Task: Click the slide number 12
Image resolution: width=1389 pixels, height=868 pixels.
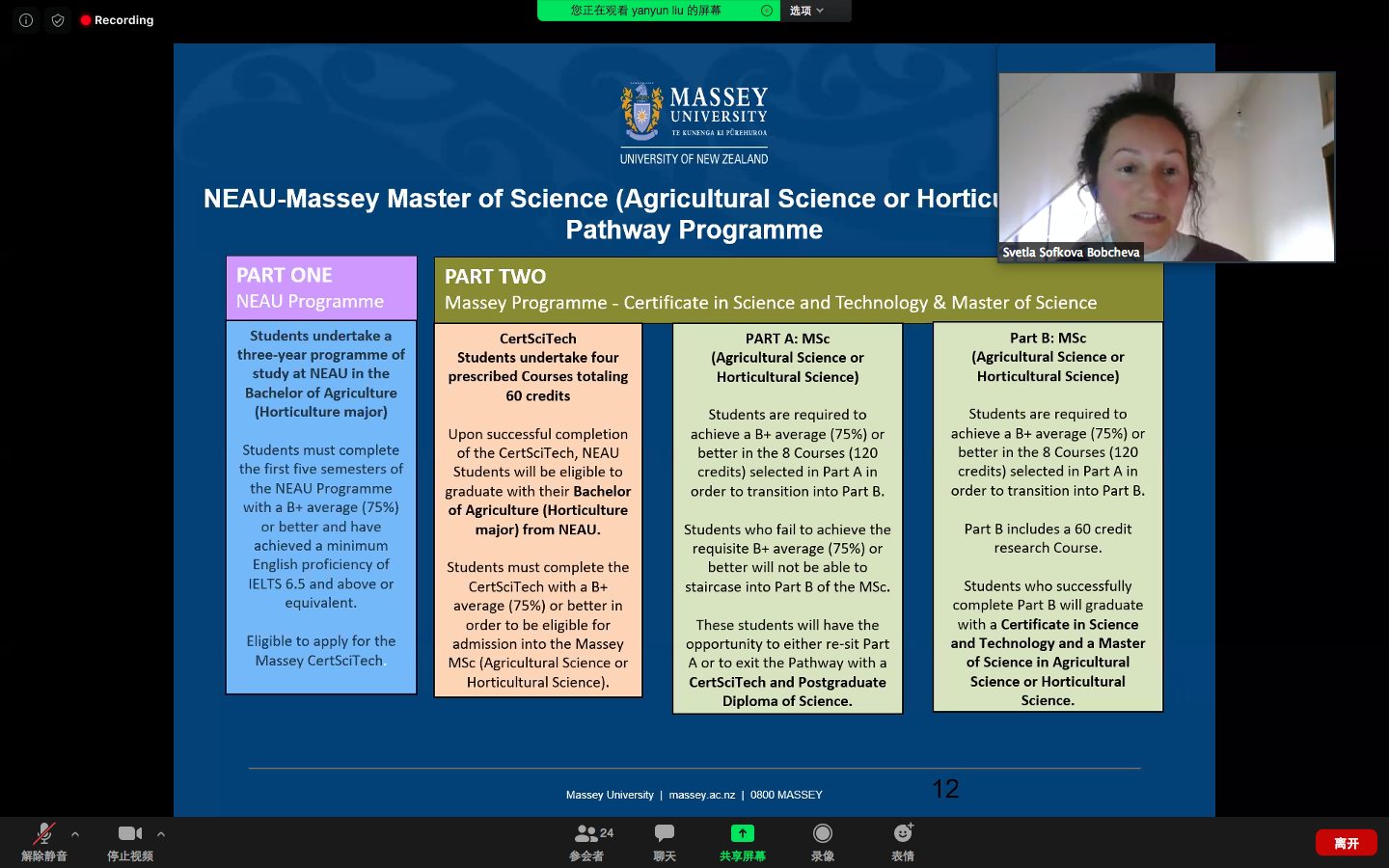Action: coord(945,789)
